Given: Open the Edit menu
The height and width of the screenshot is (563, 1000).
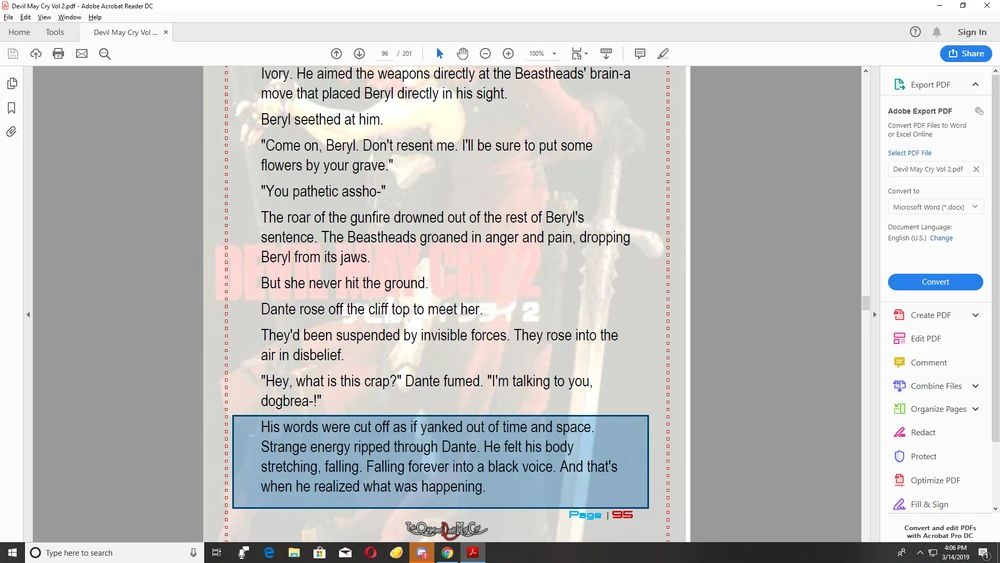Looking at the screenshot, I should (x=26, y=17).
